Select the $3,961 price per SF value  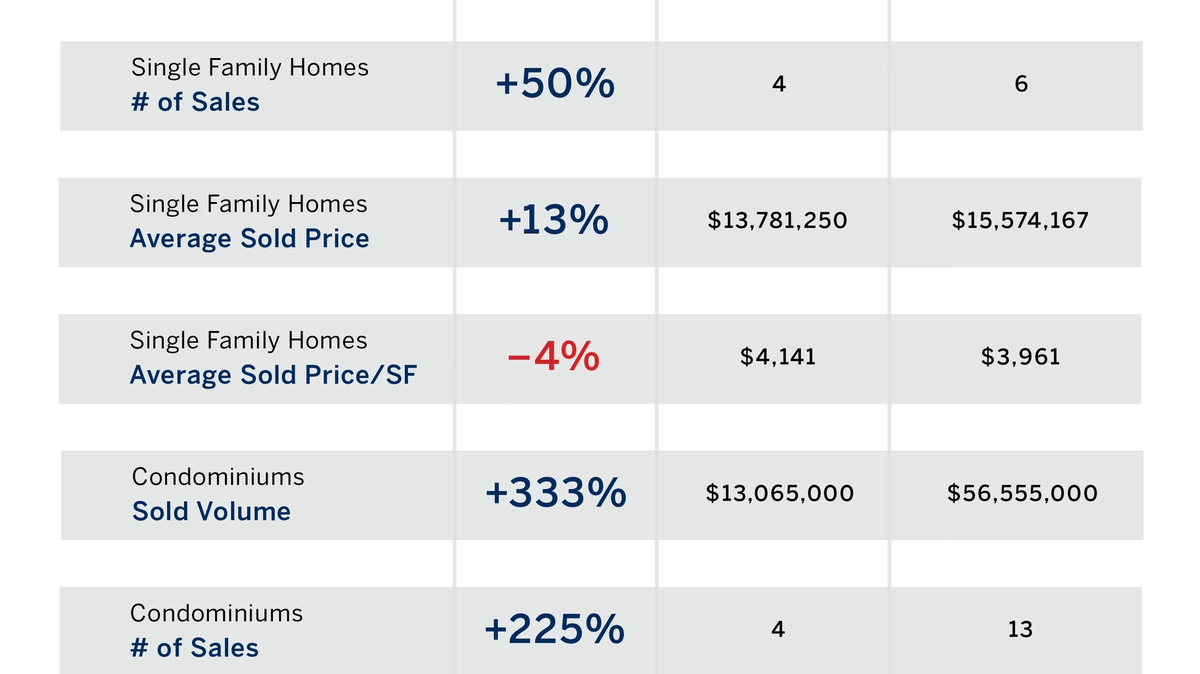(x=1020, y=357)
